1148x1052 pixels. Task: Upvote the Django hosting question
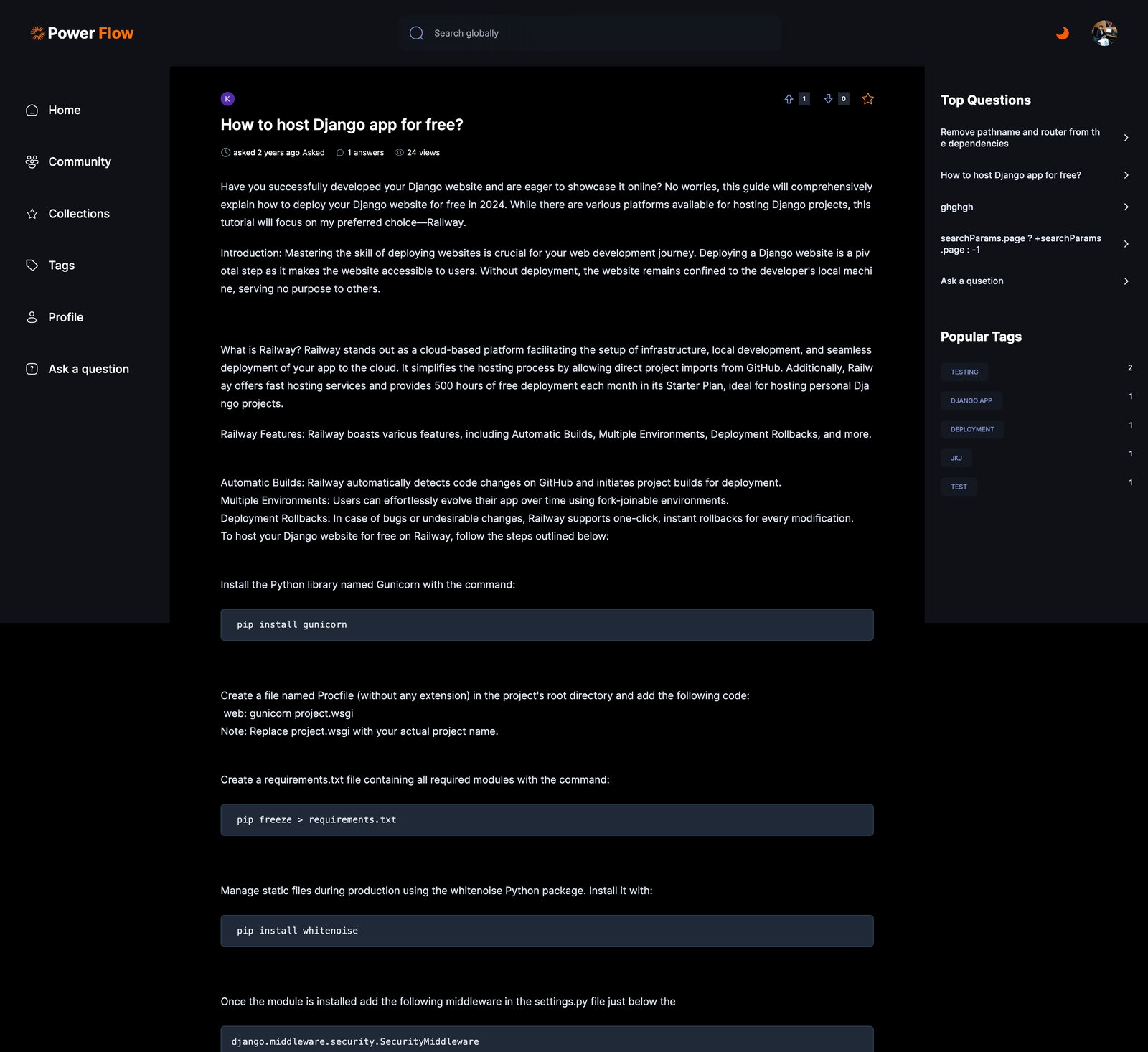pos(789,99)
